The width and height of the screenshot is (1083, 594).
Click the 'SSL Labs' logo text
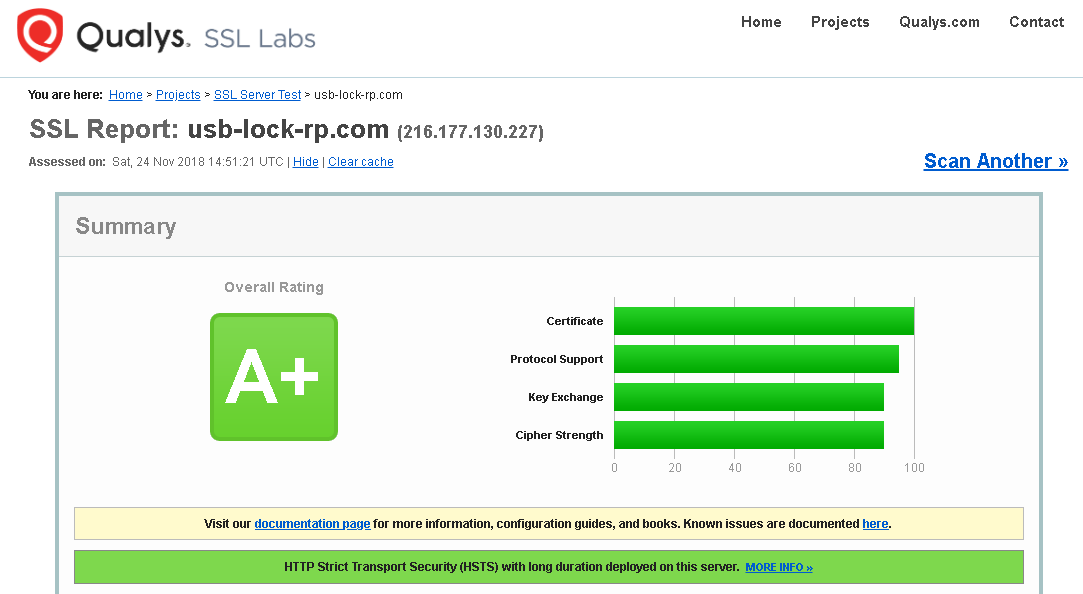[260, 39]
